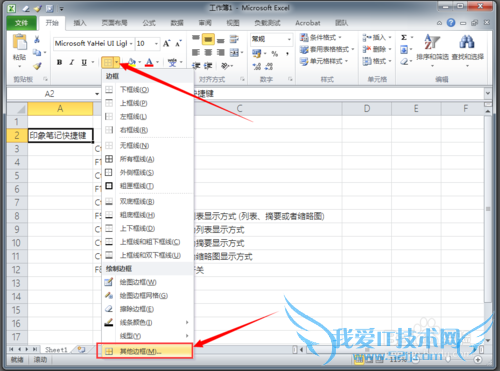Toggle align text right
This screenshot has height=371, width=500.
coord(220,52)
